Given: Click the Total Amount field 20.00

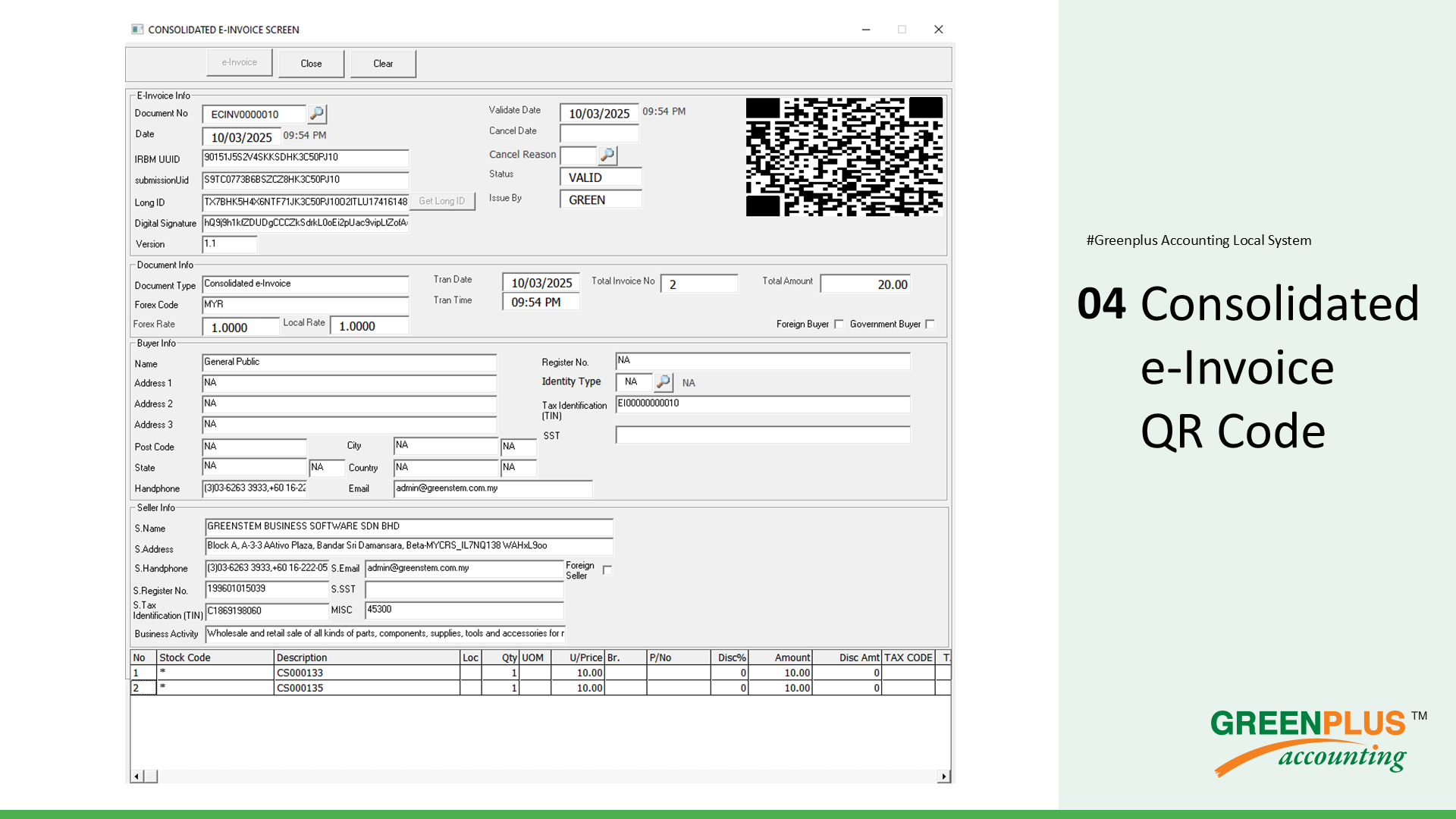Looking at the screenshot, I should [865, 284].
